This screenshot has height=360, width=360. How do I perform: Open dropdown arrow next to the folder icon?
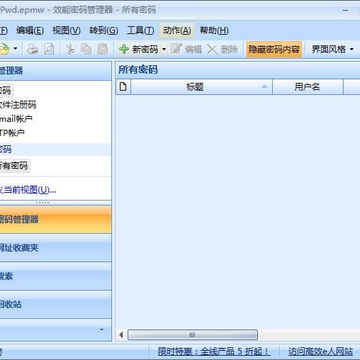click(x=15, y=49)
